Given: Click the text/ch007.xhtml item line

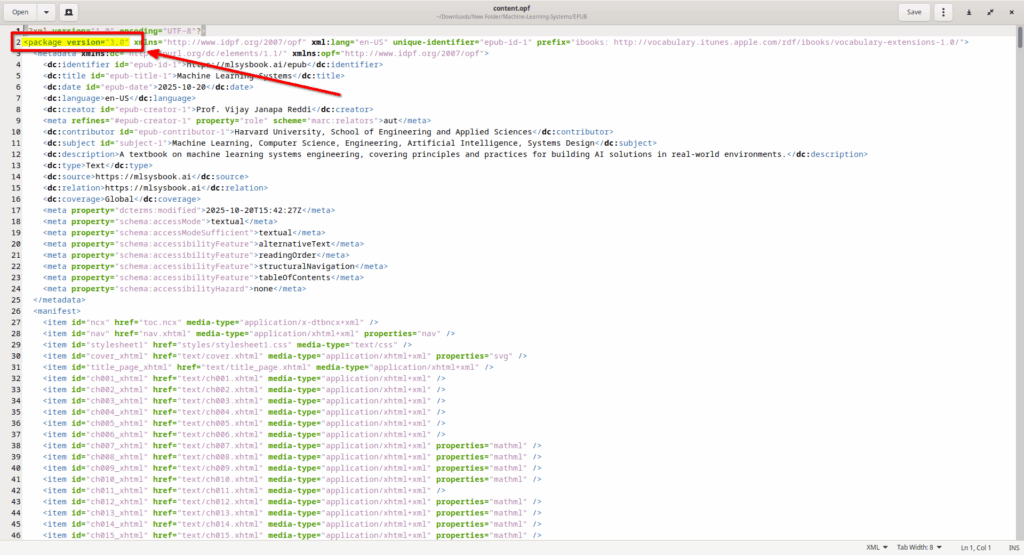Looking at the screenshot, I should [292, 446].
